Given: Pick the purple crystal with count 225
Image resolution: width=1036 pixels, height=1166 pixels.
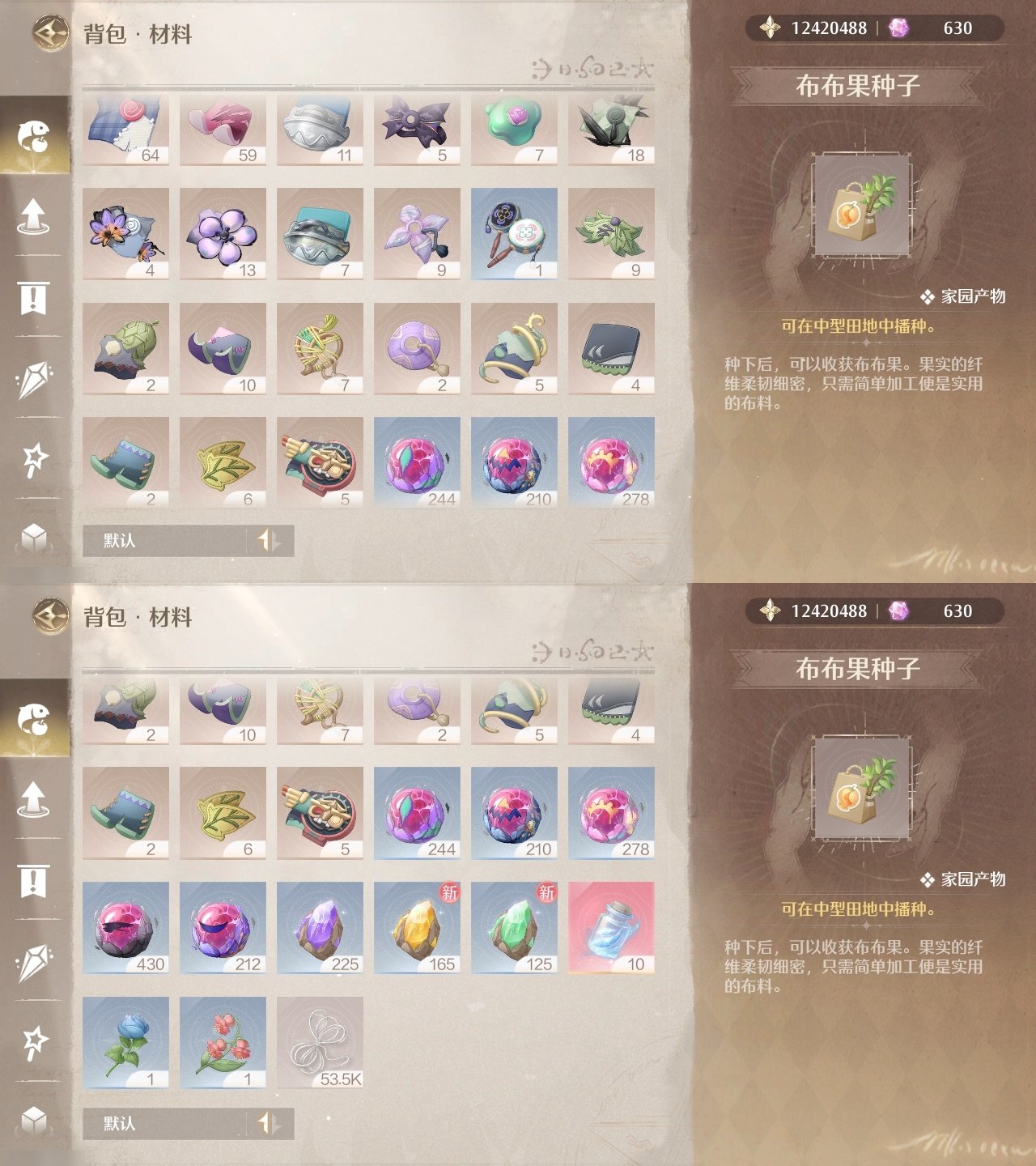Looking at the screenshot, I should click(320, 928).
